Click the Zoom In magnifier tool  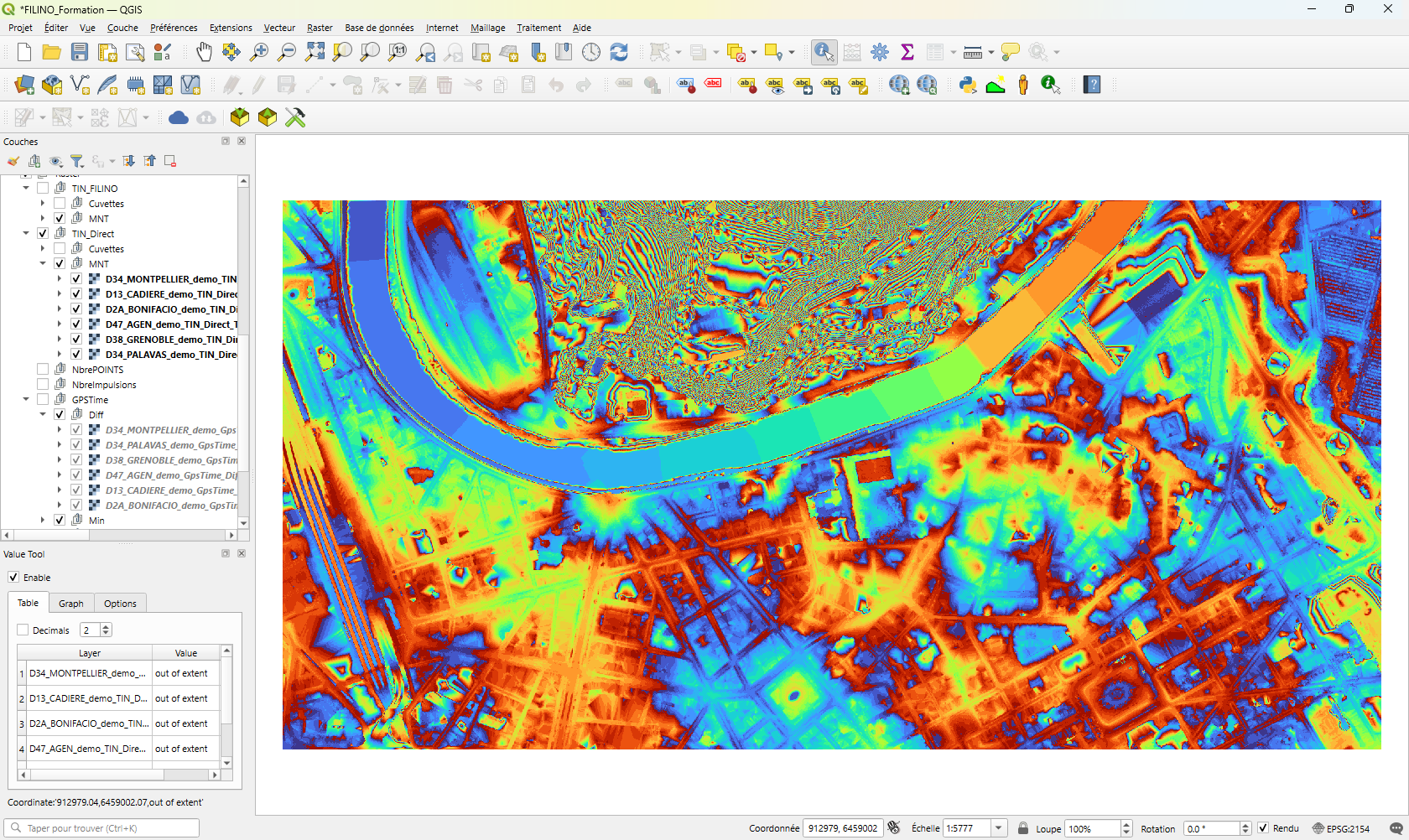(259, 52)
